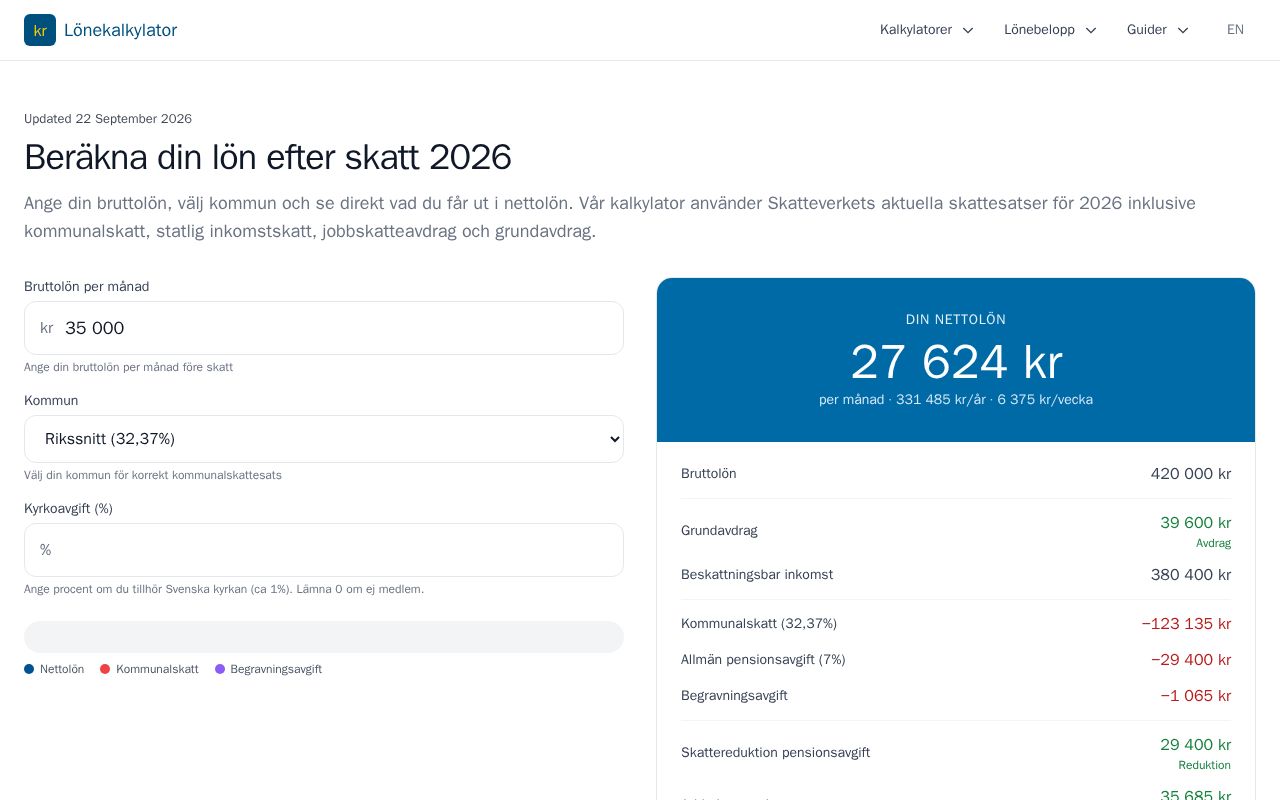The width and height of the screenshot is (1280, 800).
Task: Click the 'DIN NETTOLÖN' label
Action: (956, 320)
